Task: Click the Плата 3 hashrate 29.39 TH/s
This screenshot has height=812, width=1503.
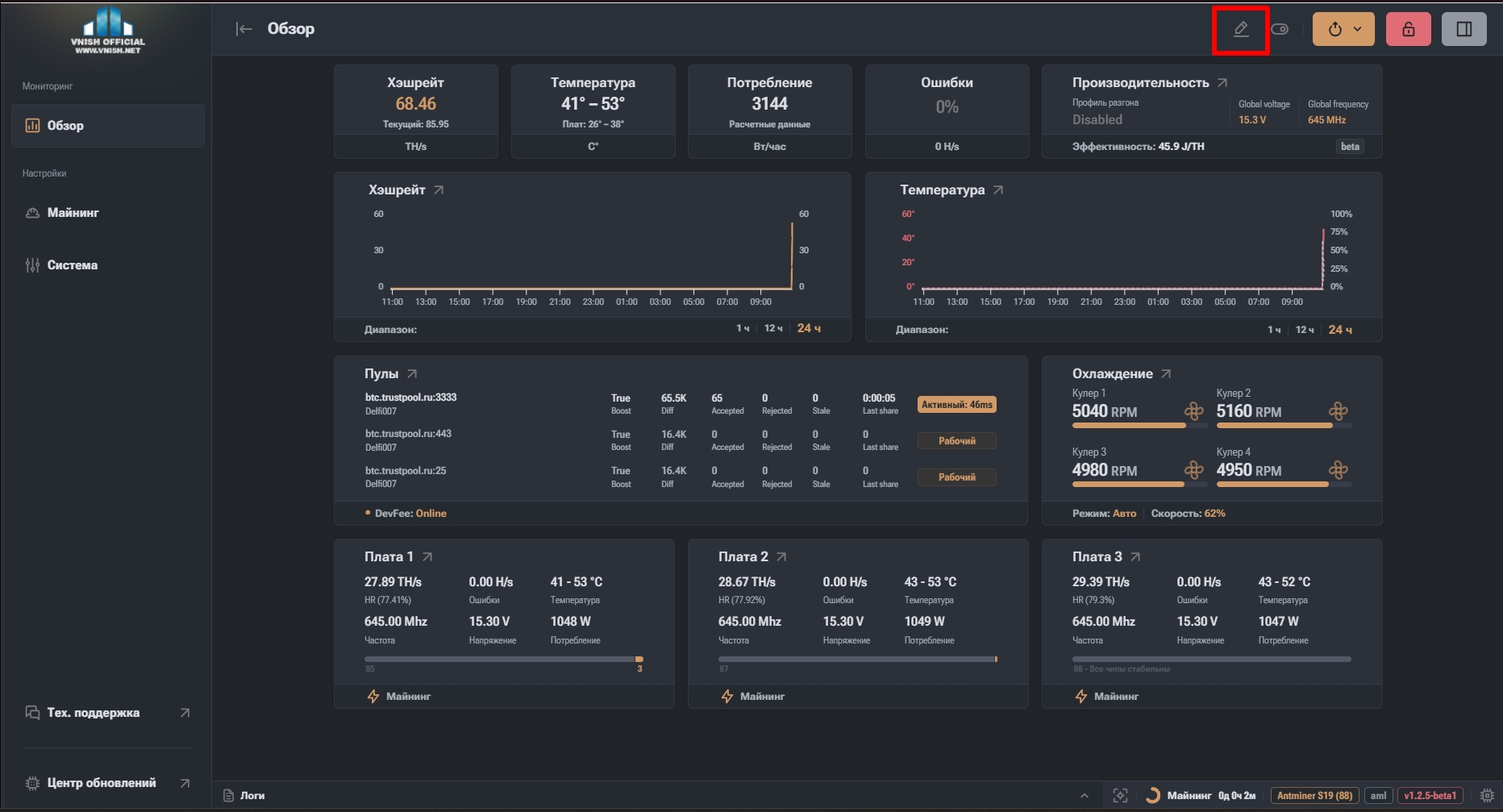Action: (x=1101, y=582)
